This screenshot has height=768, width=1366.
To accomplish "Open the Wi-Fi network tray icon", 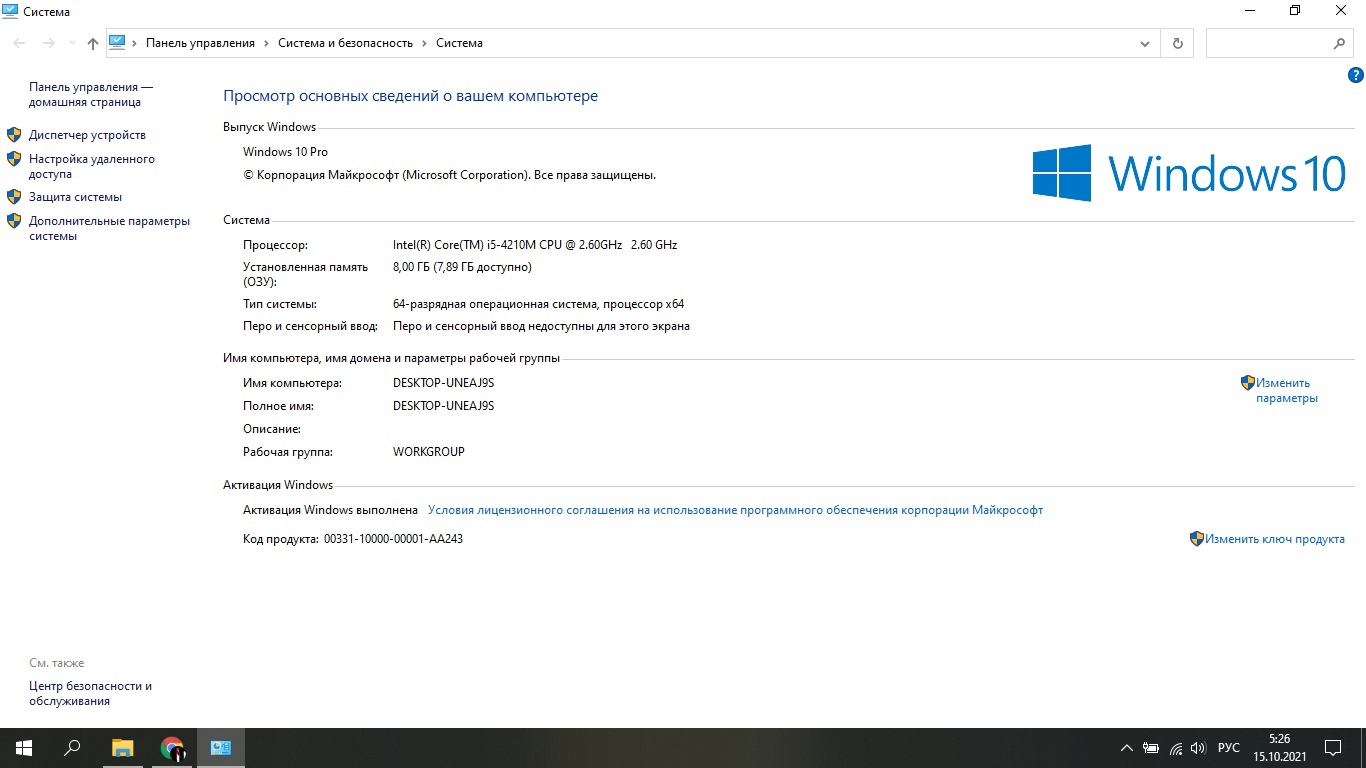I will tap(1176, 748).
